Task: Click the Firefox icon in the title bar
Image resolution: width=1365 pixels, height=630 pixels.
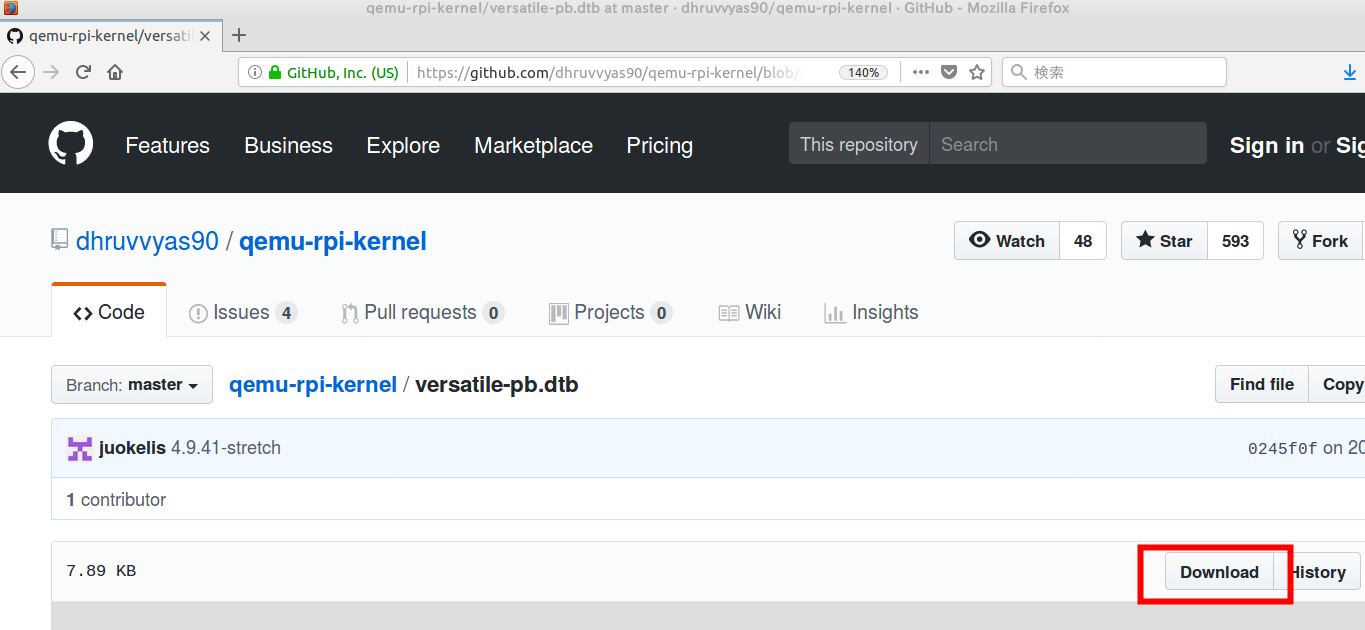Action: coord(11,8)
